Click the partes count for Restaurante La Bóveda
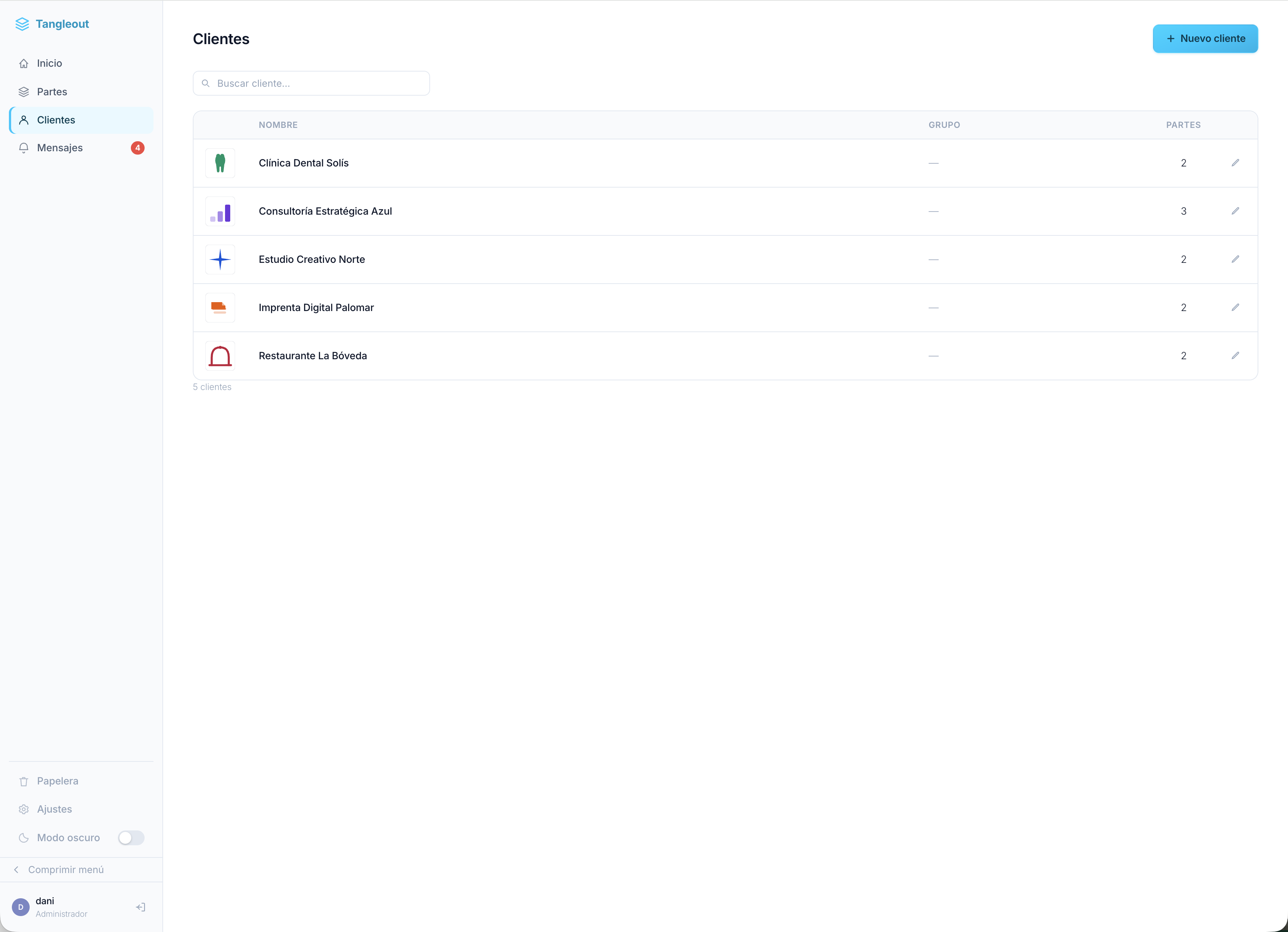The image size is (1288, 932). [x=1183, y=356]
